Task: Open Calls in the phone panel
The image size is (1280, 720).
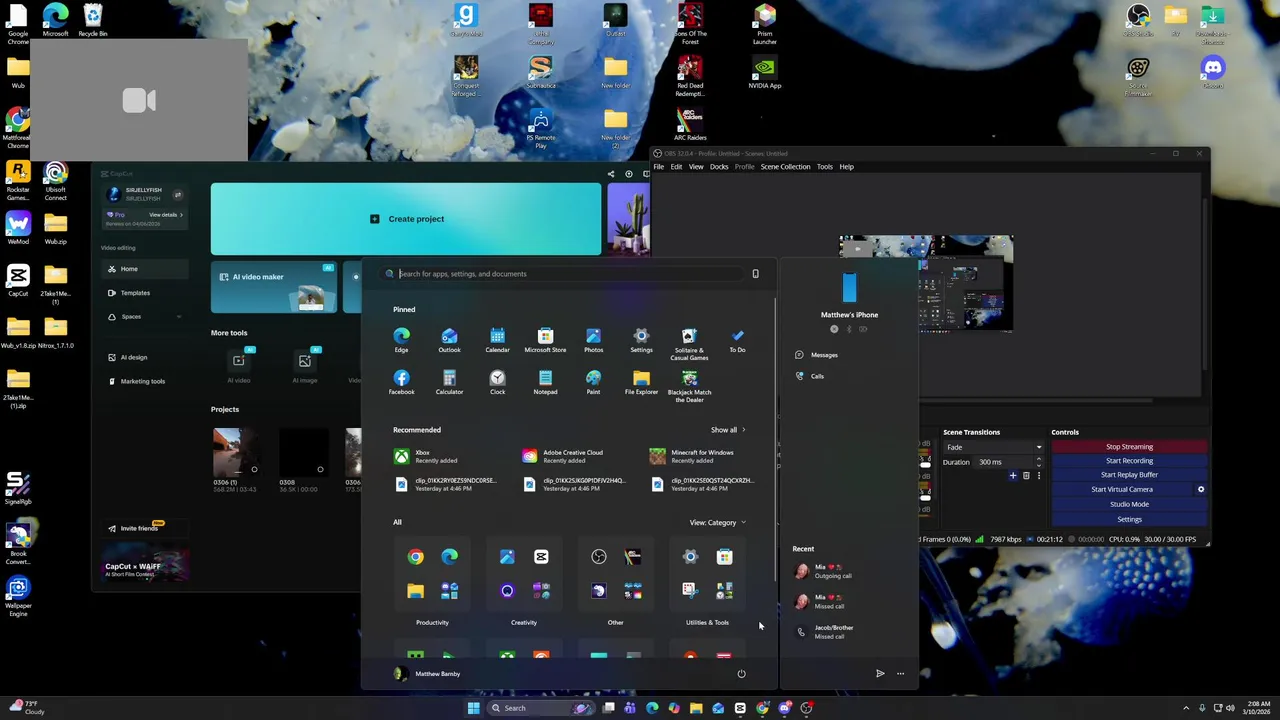Action: (810, 376)
